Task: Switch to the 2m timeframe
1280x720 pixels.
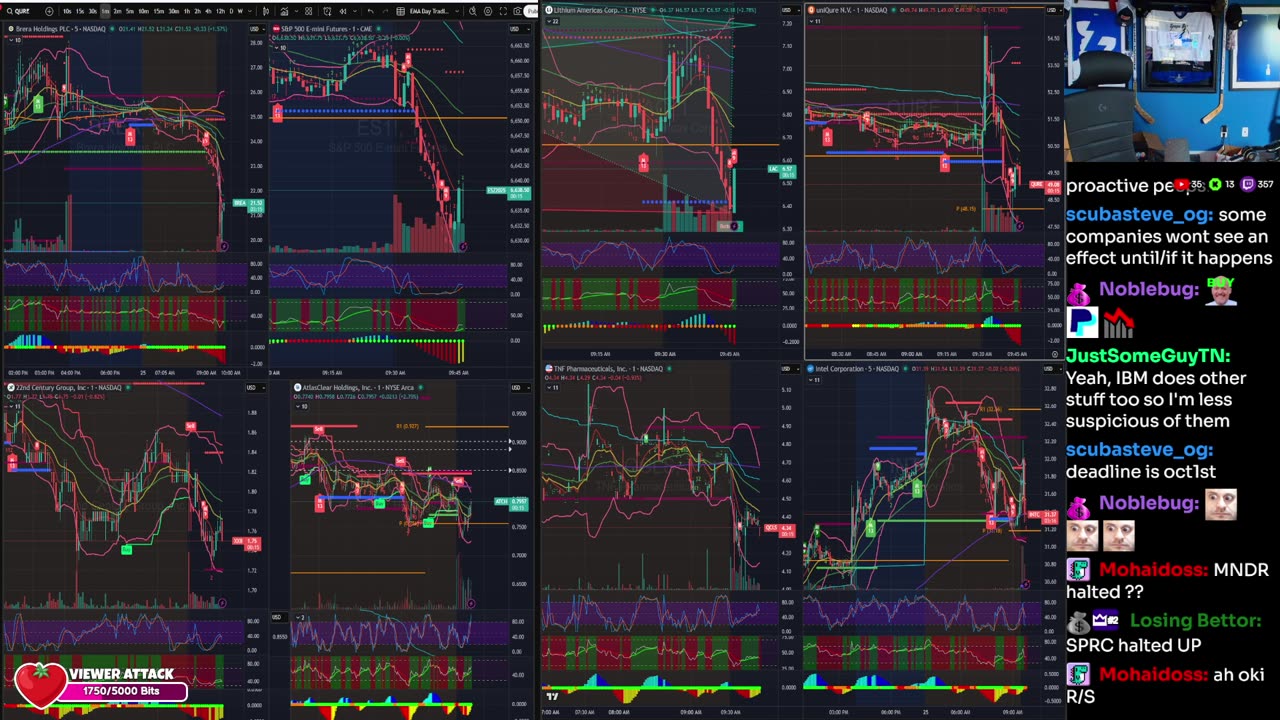Action: tap(117, 11)
